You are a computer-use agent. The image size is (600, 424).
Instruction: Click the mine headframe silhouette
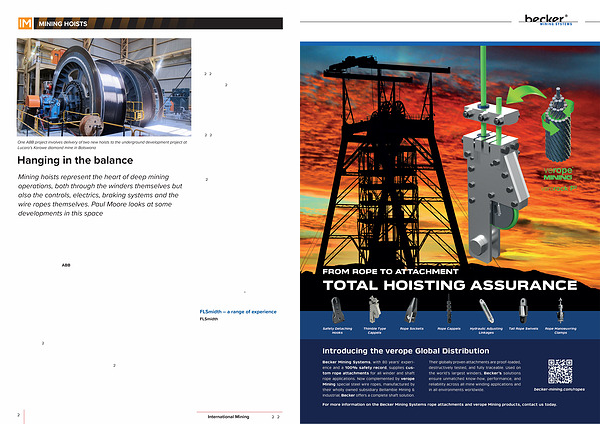[388, 165]
